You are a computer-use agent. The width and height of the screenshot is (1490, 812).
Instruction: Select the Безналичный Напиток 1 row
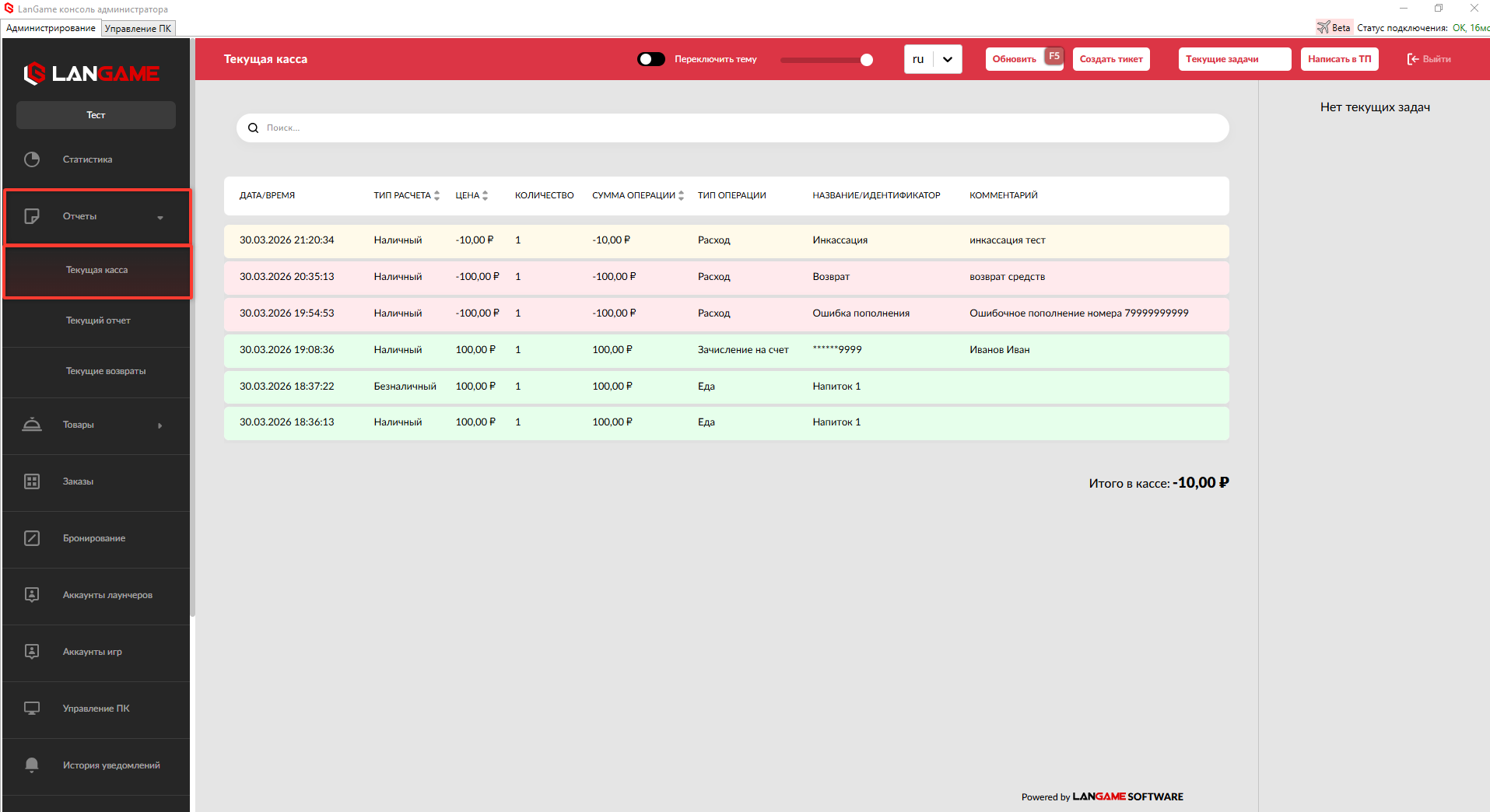click(726, 387)
